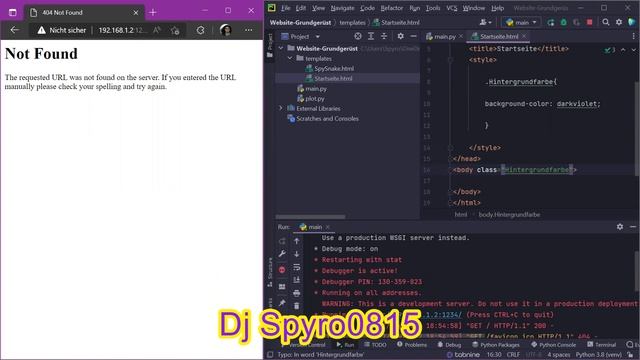Open SpySnake.html in project tree
This screenshot has width=640, height=360.
coord(334,69)
